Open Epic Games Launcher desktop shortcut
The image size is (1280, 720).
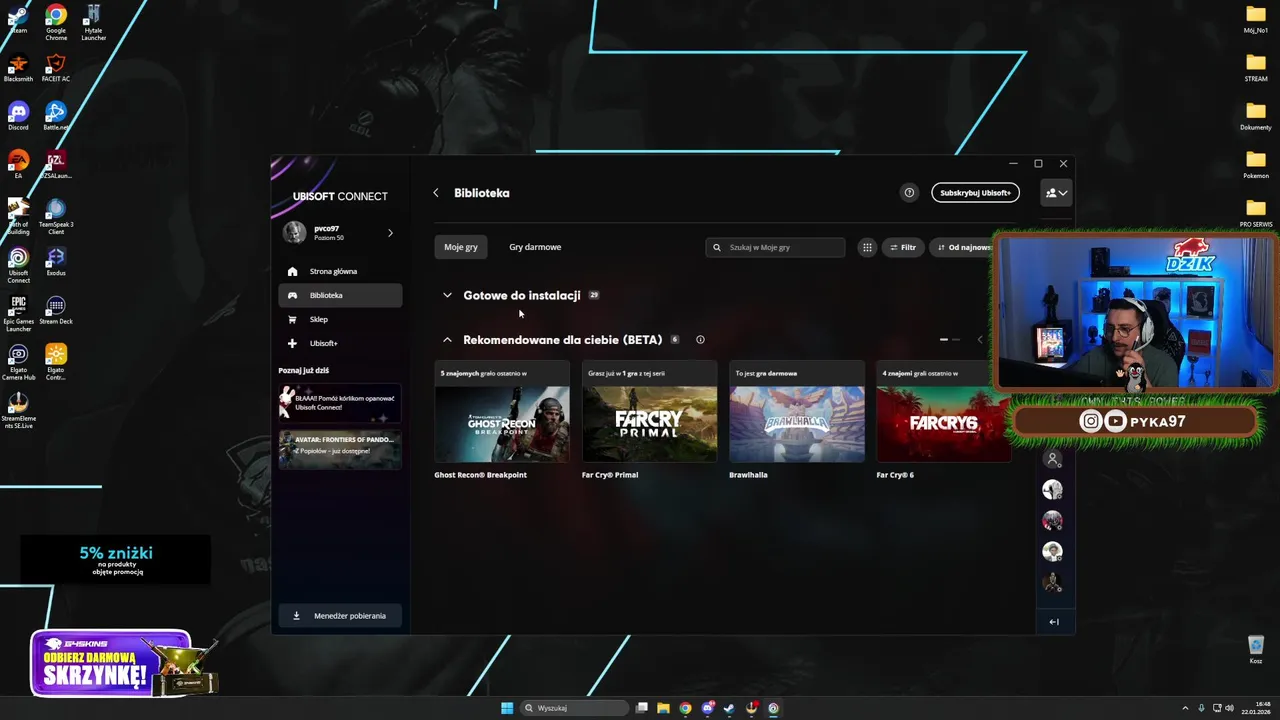tap(18, 315)
